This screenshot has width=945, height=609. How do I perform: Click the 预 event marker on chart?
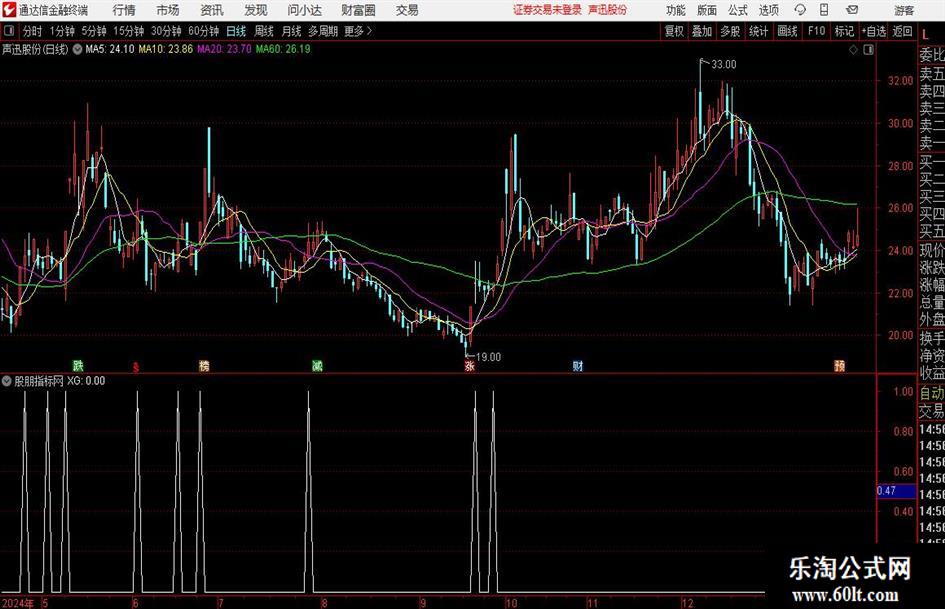click(x=840, y=365)
